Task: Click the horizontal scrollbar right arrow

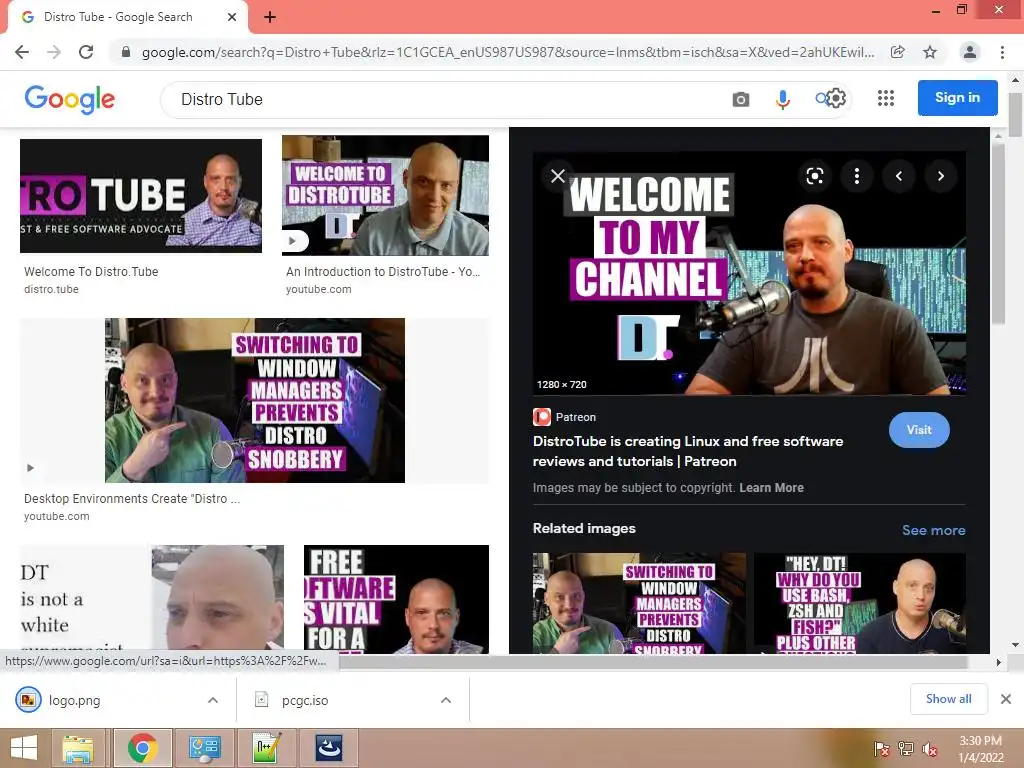Action: (998, 662)
